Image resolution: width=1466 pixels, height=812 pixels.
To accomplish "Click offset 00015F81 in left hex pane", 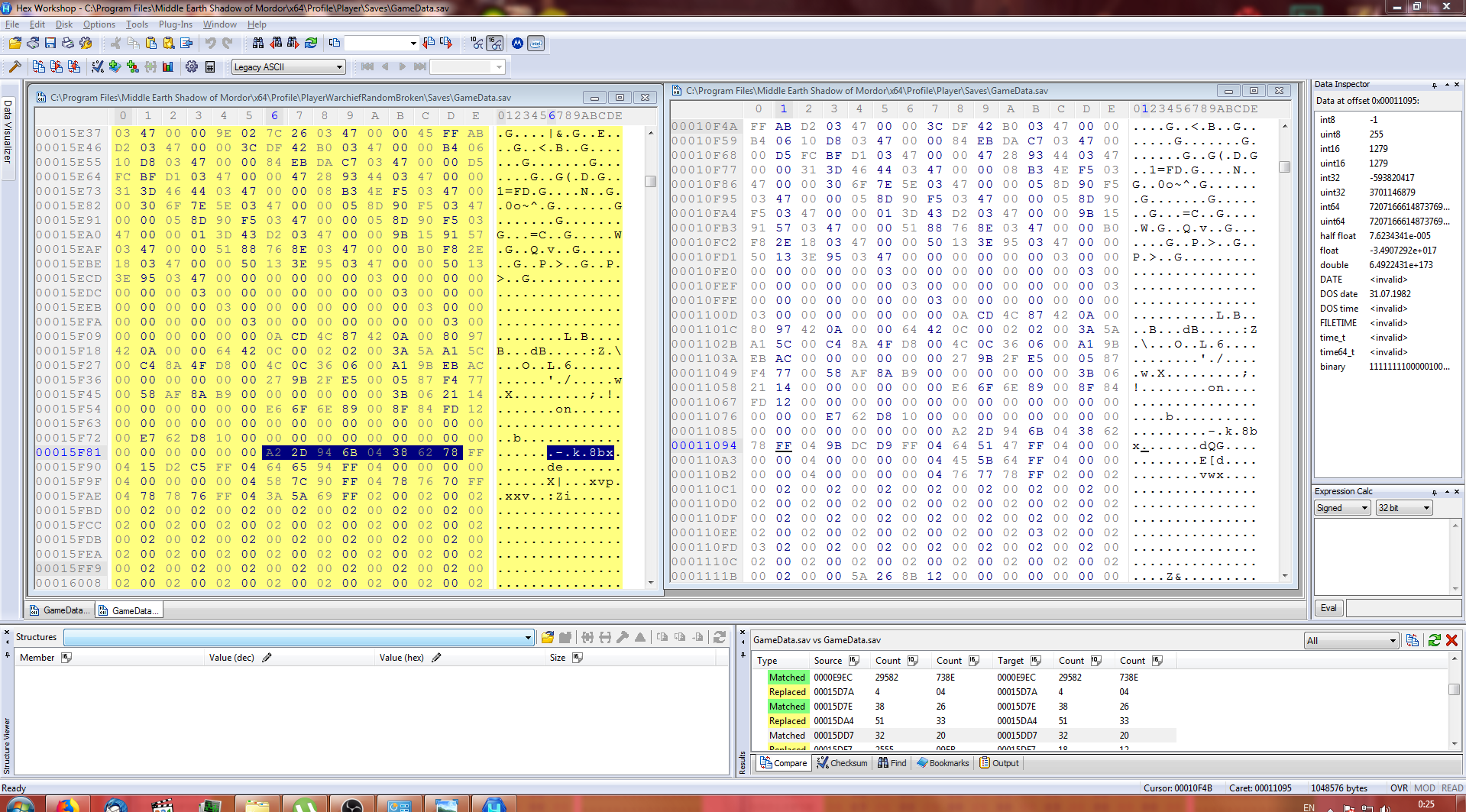I will pyautogui.click(x=69, y=452).
